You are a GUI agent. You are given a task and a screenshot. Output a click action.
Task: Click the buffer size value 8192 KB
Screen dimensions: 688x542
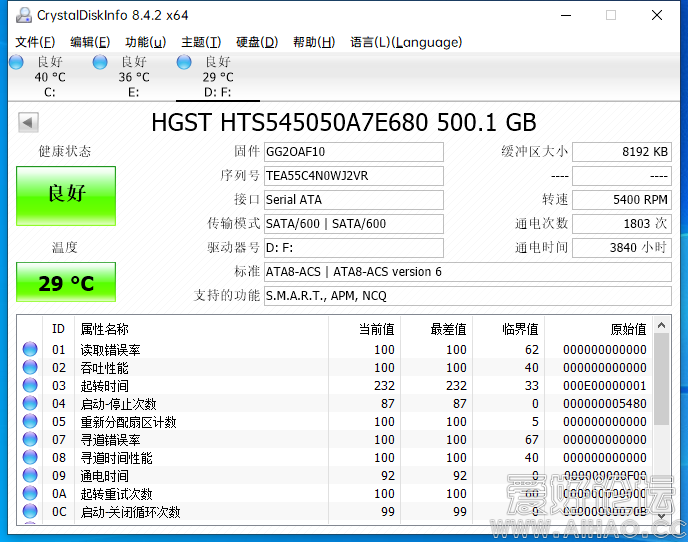coord(622,152)
